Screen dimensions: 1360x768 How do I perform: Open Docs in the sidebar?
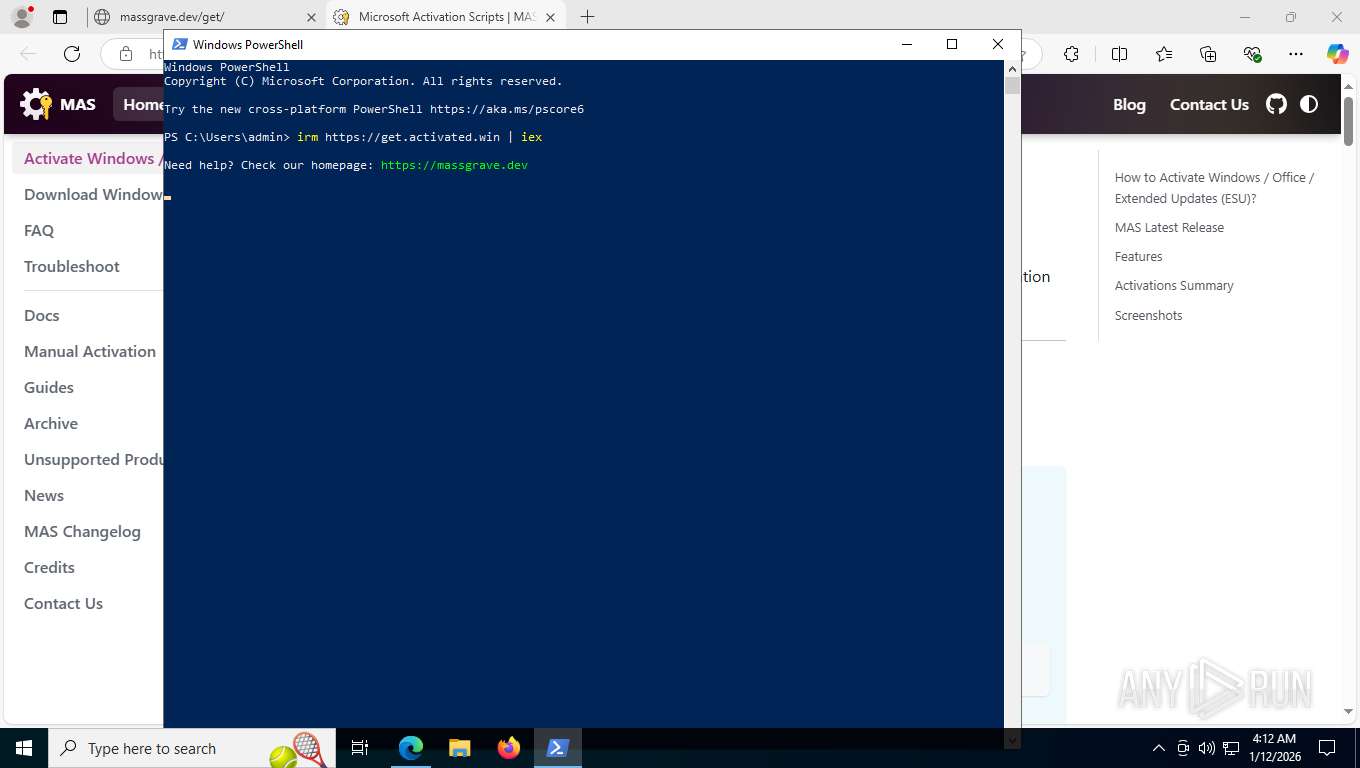(41, 315)
